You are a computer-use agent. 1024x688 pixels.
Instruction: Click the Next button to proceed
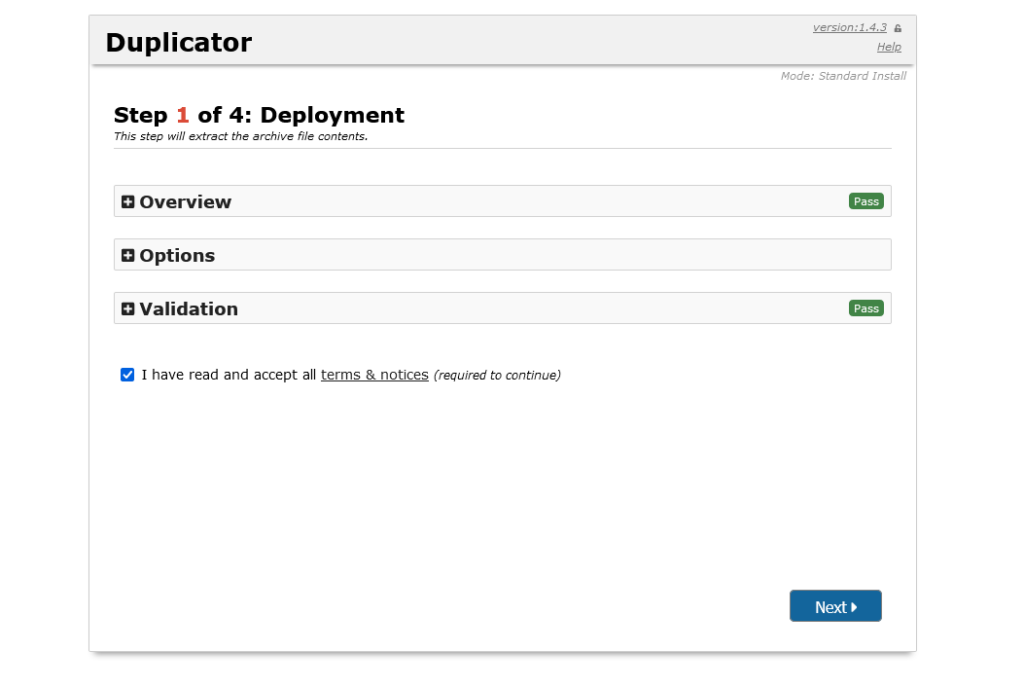(x=835, y=606)
